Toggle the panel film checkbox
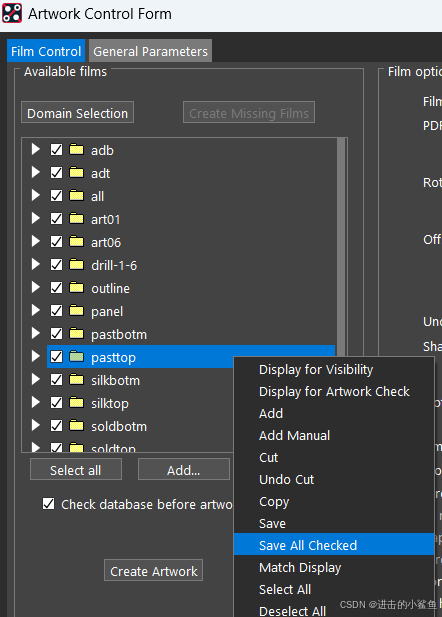 [x=56, y=311]
